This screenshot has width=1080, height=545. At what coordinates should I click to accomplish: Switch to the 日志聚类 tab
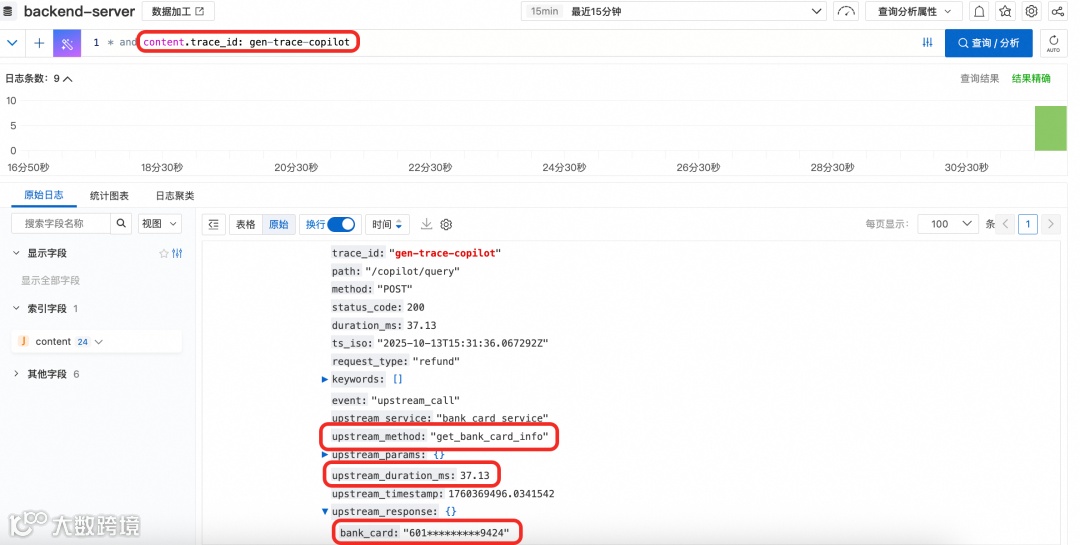tap(175, 196)
